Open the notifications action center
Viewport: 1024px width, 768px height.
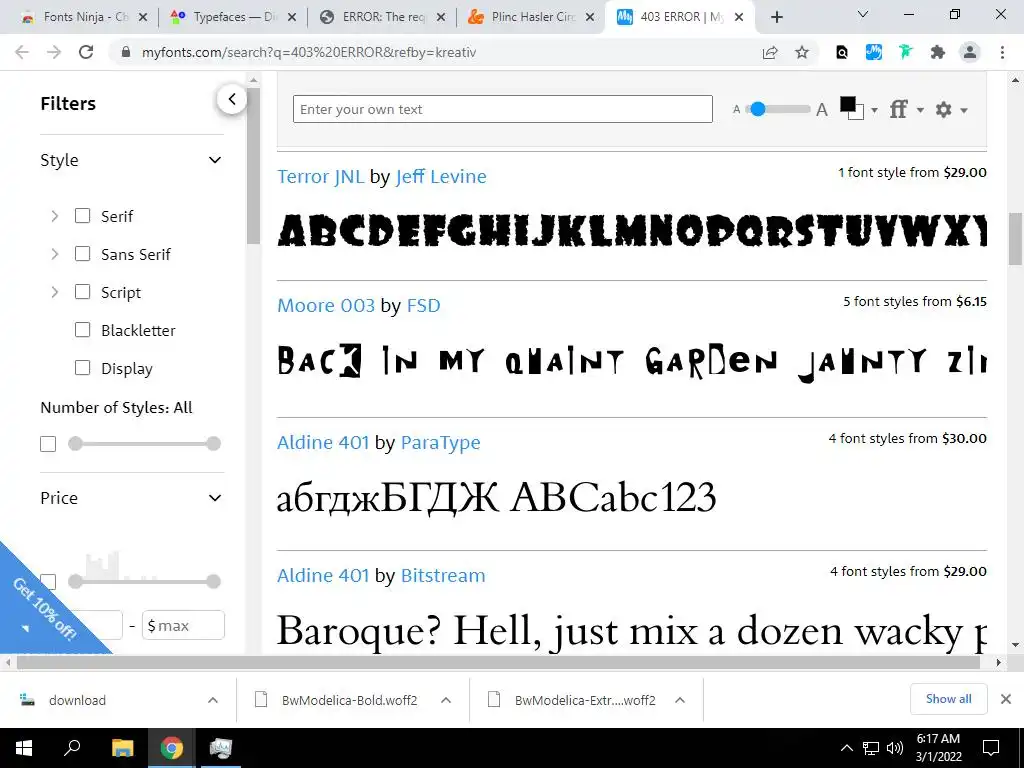click(x=991, y=748)
